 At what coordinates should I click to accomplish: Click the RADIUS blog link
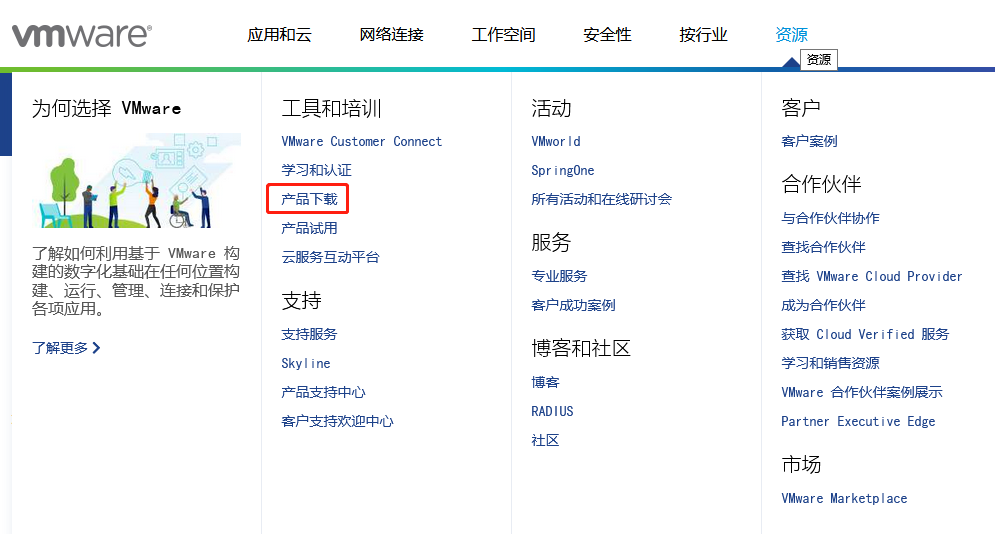[552, 412]
